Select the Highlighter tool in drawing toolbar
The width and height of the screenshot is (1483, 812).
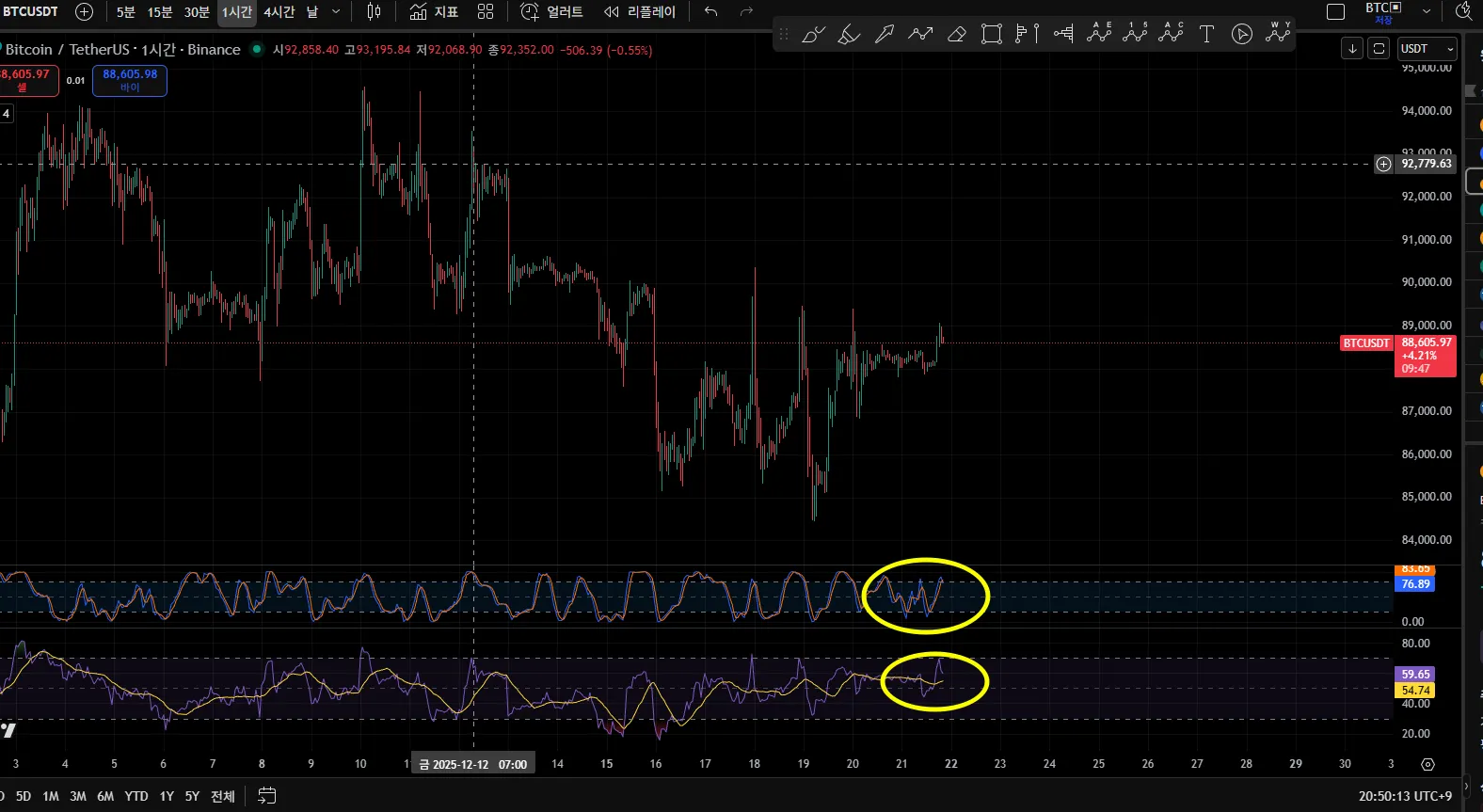849,35
